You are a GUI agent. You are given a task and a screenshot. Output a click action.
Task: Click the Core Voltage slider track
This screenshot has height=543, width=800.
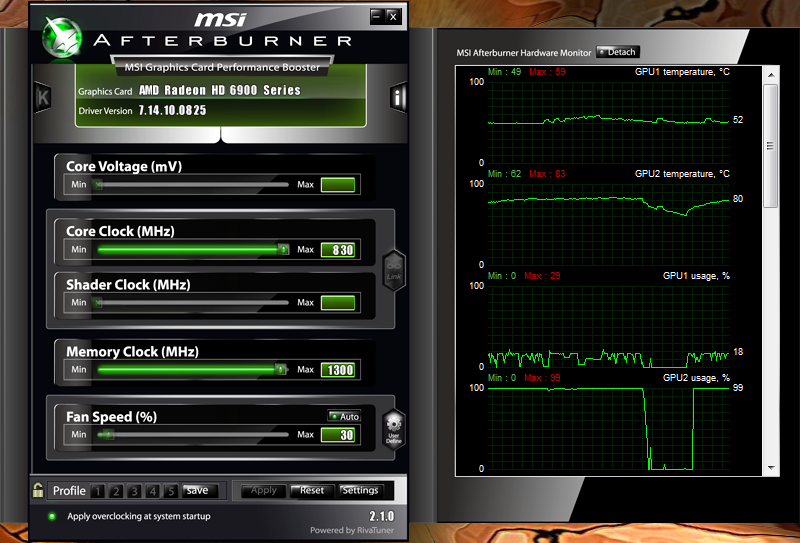(191, 184)
